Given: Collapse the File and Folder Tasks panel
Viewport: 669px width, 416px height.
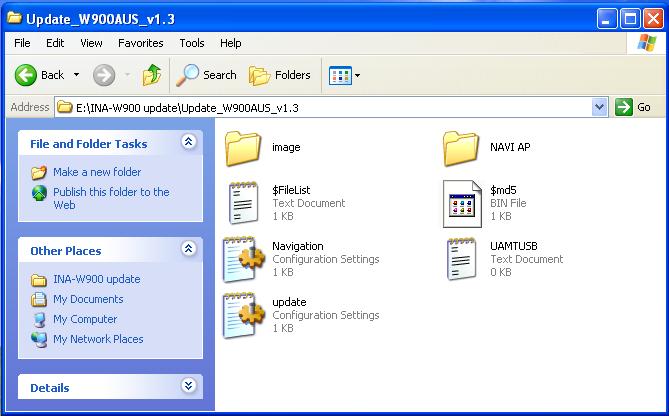Looking at the screenshot, I should (189, 141).
